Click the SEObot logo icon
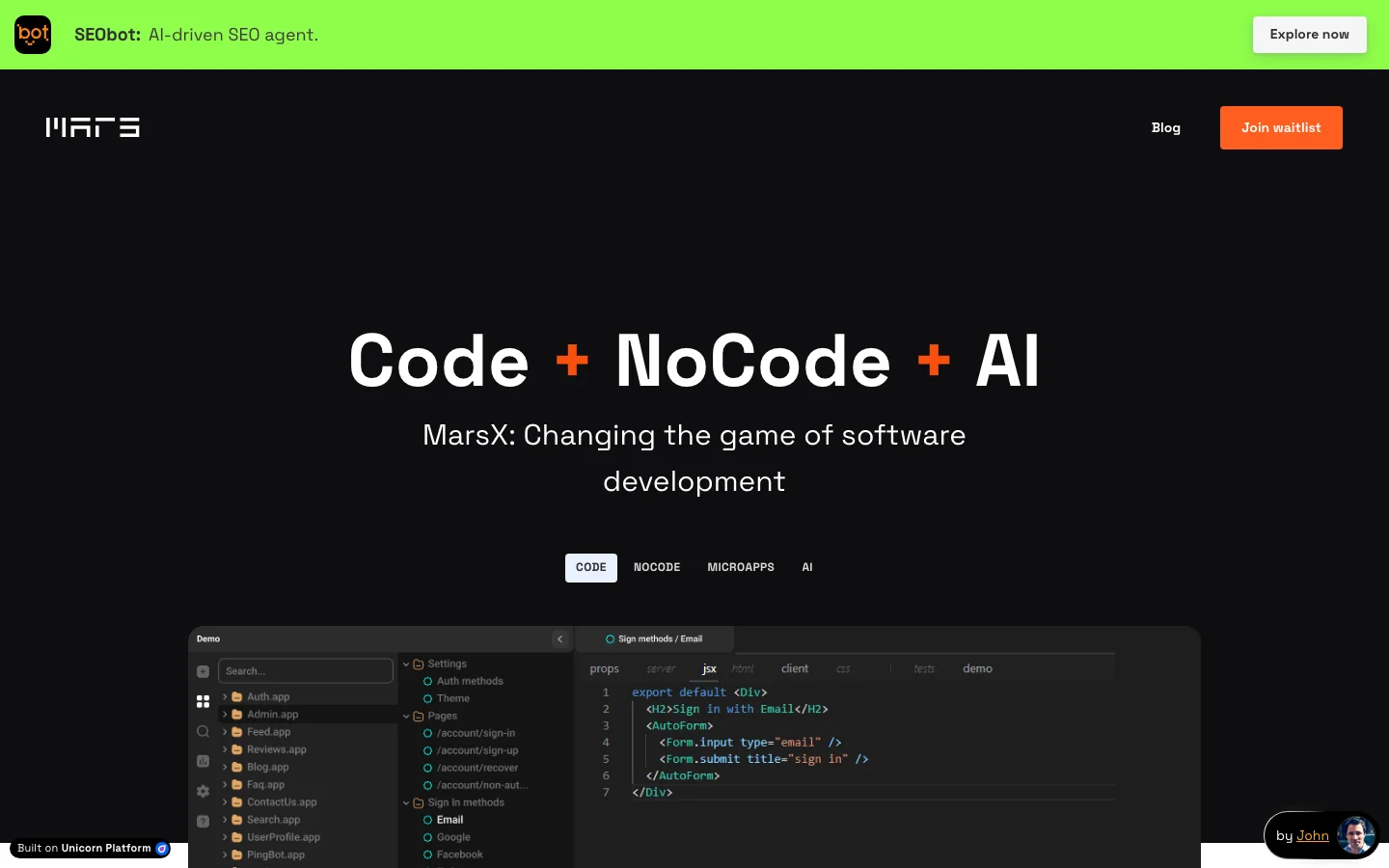This screenshot has width=1389, height=868. pos(33,35)
